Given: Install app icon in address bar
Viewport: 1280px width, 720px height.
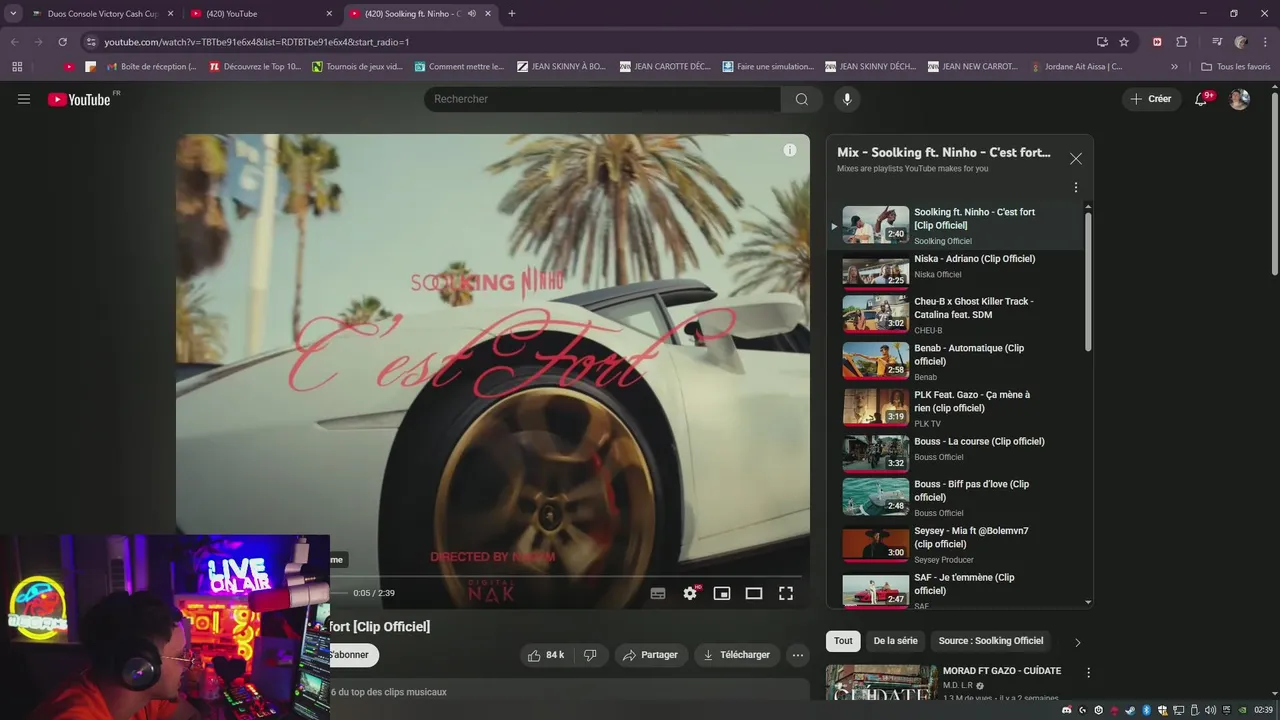Looking at the screenshot, I should (1102, 42).
